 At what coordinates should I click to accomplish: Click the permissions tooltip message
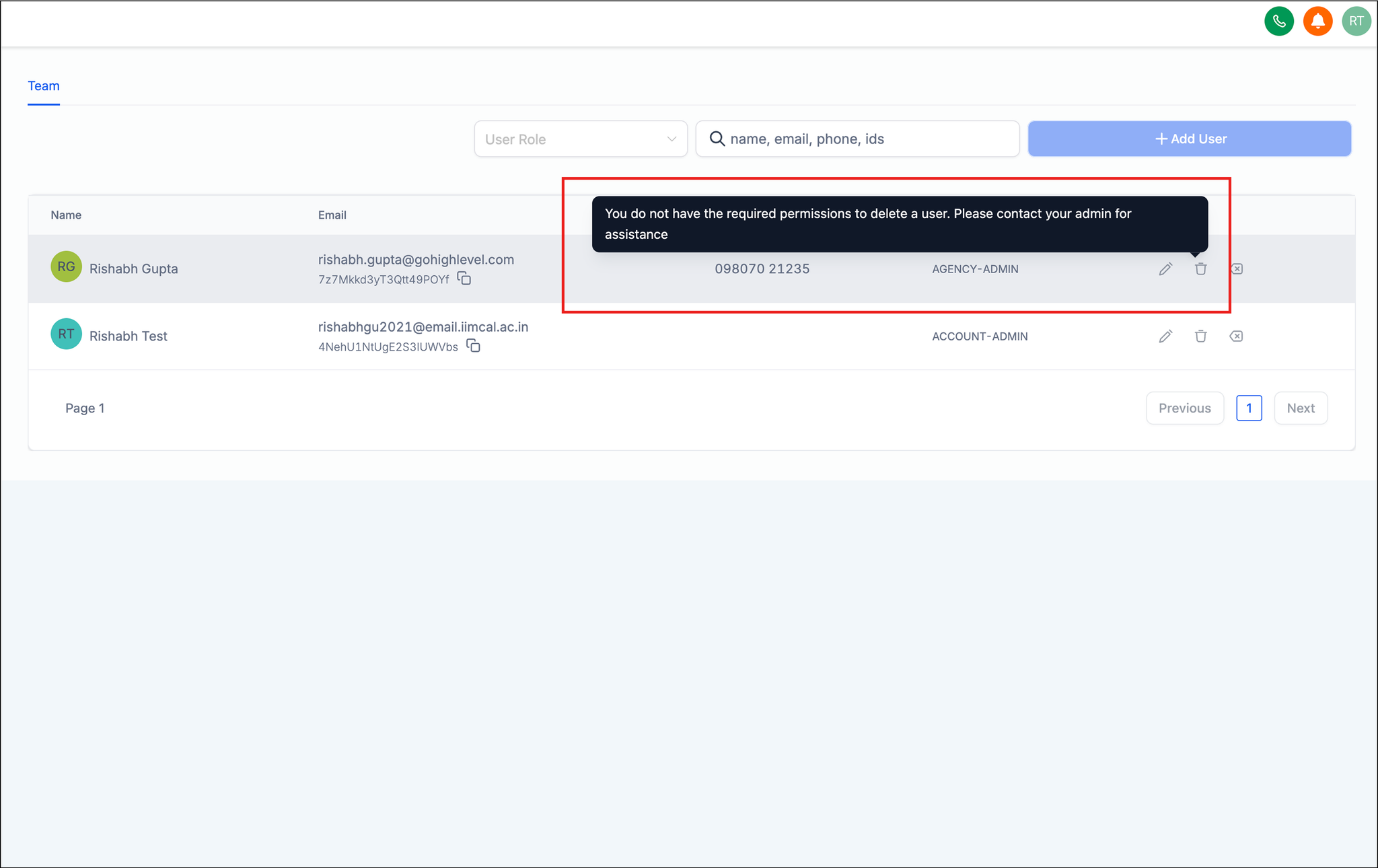click(x=900, y=224)
